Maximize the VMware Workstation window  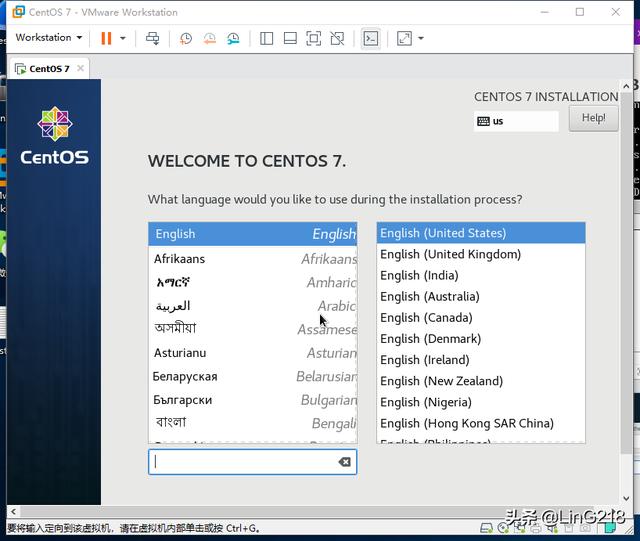tap(580, 12)
